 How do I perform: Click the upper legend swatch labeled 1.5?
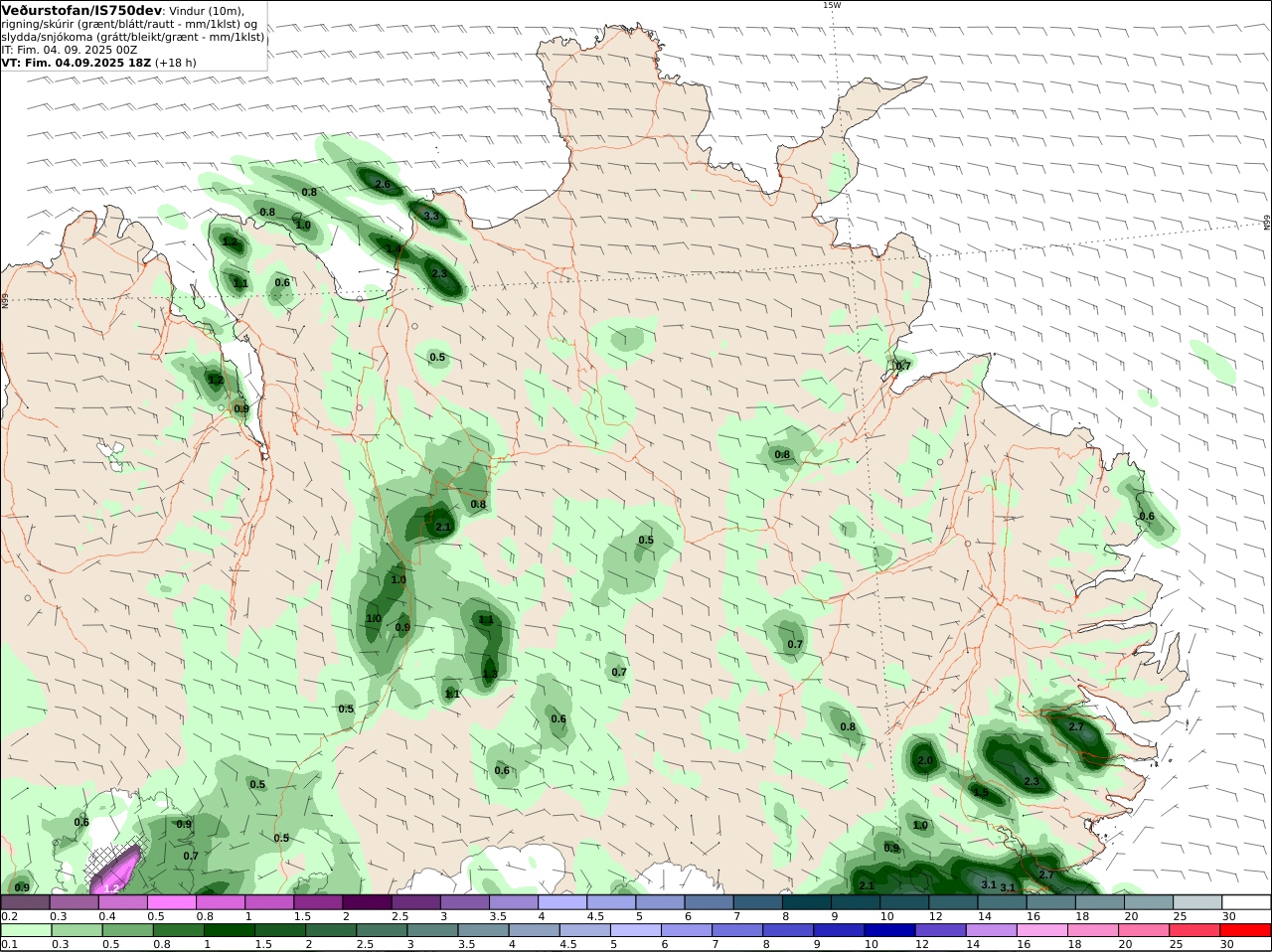coord(318,901)
